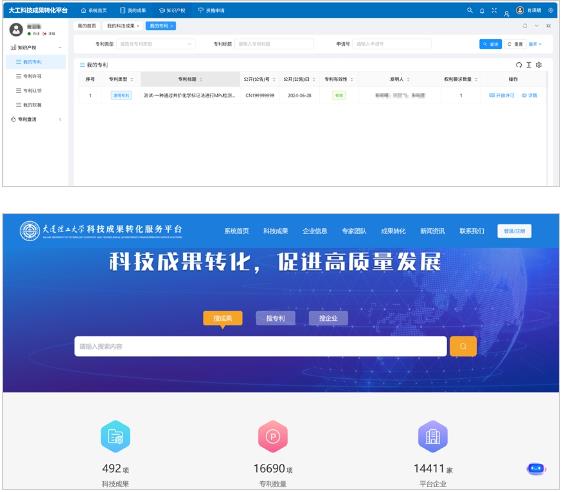Open the 专利类型 dropdown filter
The image size is (562, 492).
click(x=156, y=44)
